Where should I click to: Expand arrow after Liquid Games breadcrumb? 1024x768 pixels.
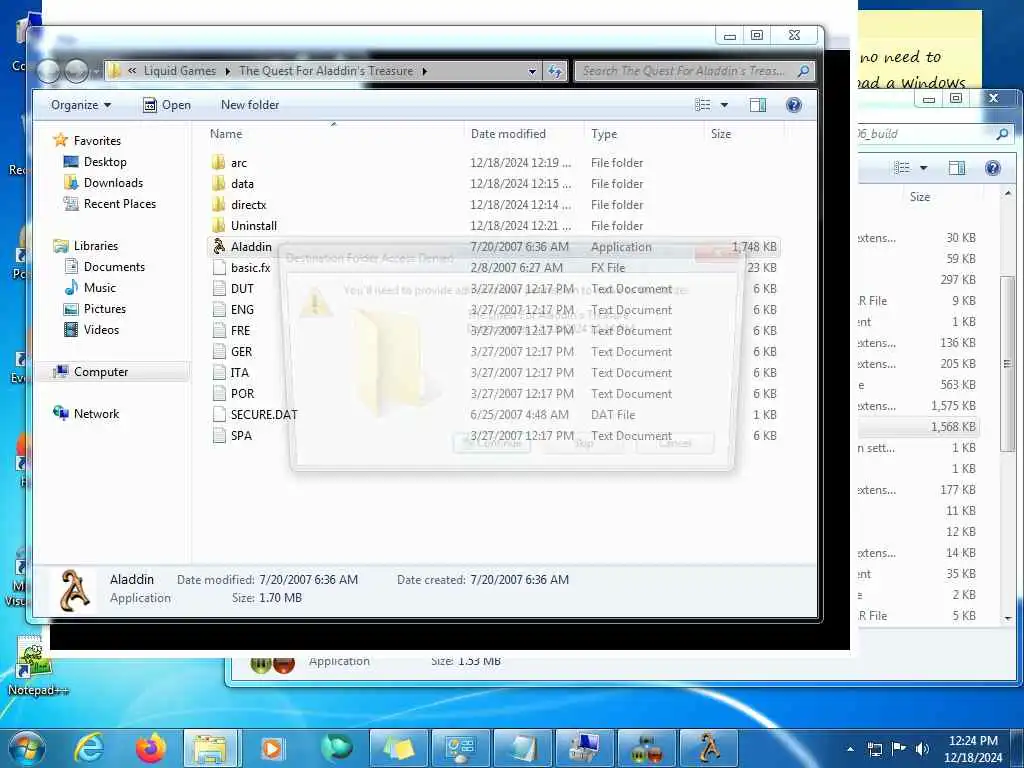pos(227,71)
